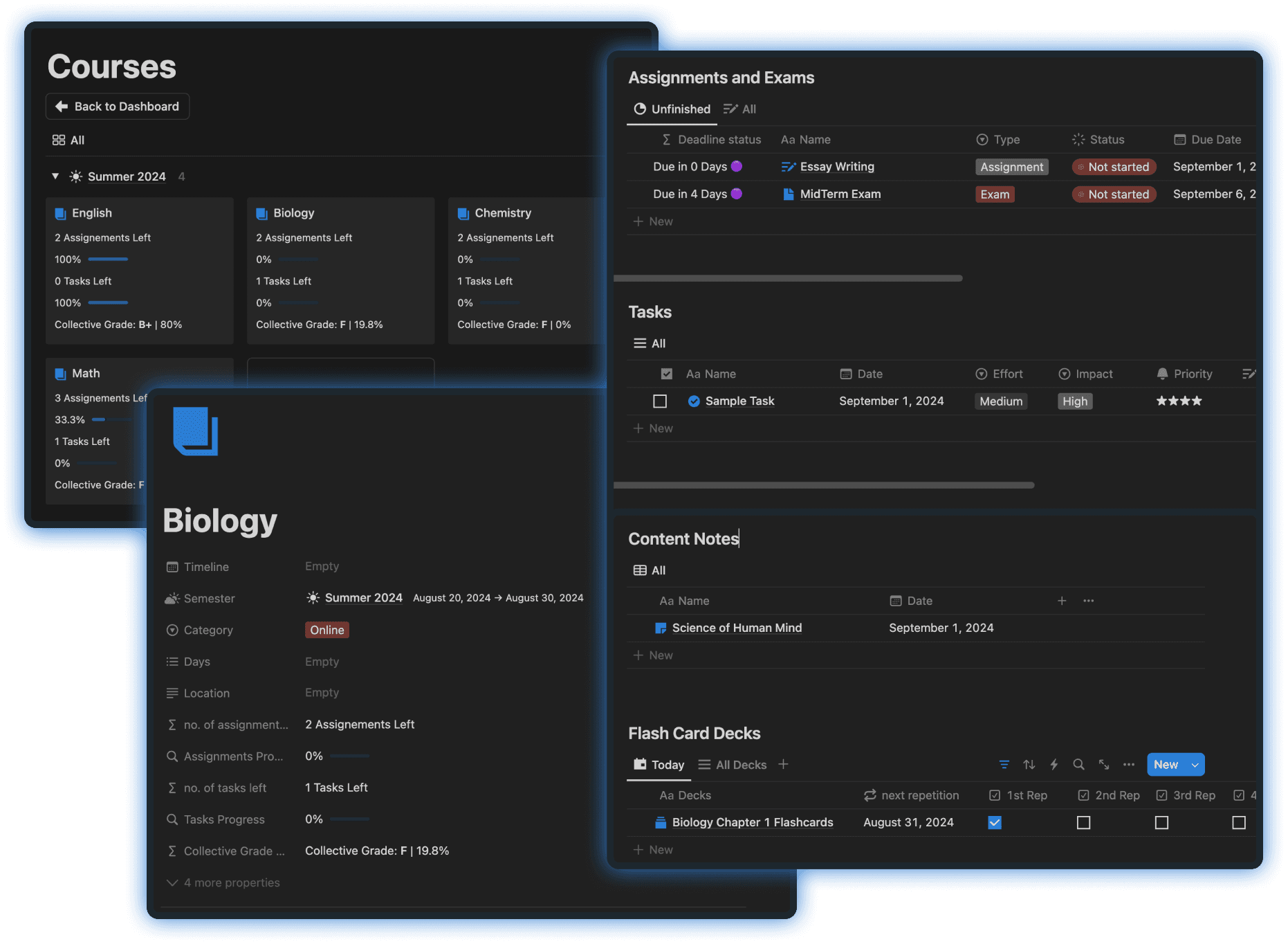The width and height of the screenshot is (1288, 944).
Task: Click the plus icon to add a Content Notes column
Action: point(1062,601)
